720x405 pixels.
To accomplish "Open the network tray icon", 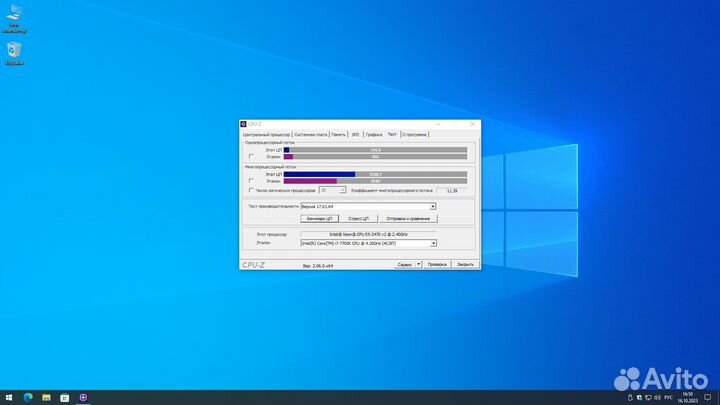I will click(x=648, y=398).
